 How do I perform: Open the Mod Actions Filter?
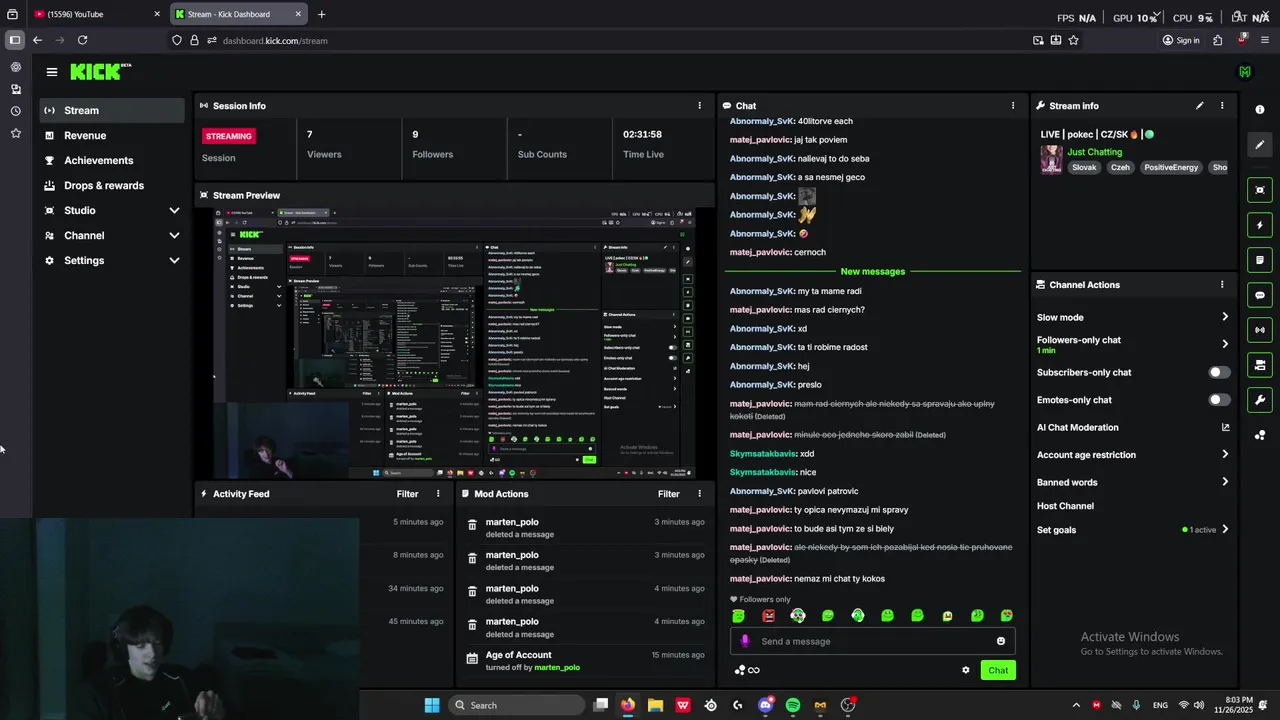[x=669, y=494]
